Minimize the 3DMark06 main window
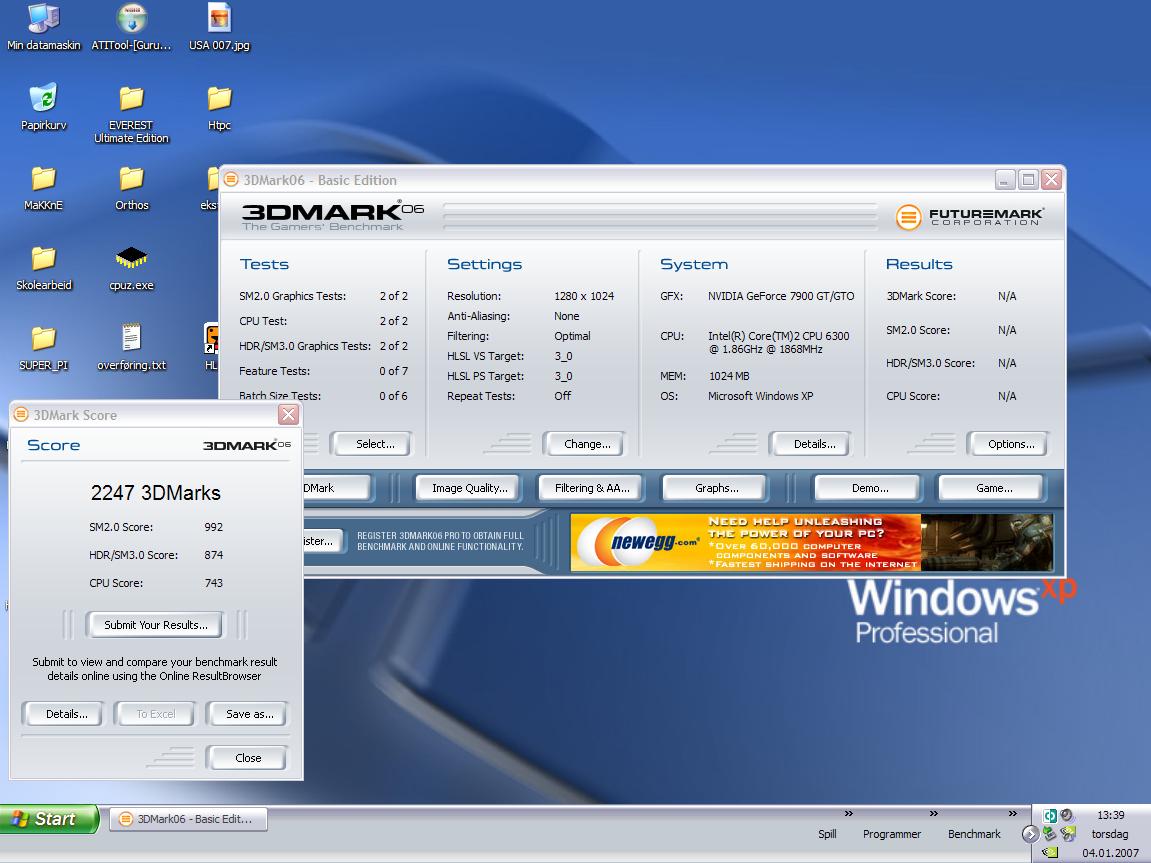 1005,179
